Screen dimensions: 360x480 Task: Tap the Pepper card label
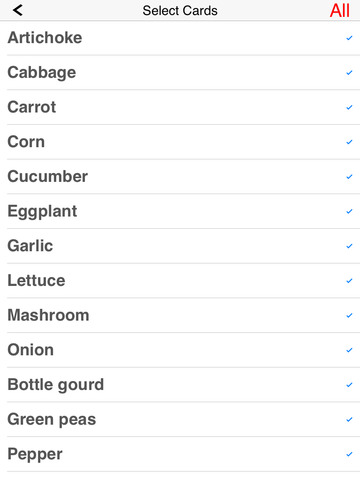click(x=35, y=454)
